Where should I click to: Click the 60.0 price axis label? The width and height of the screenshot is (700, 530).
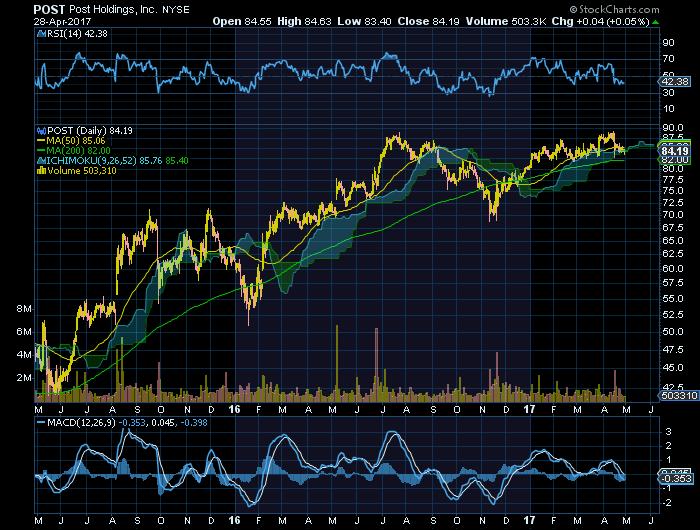(x=673, y=269)
